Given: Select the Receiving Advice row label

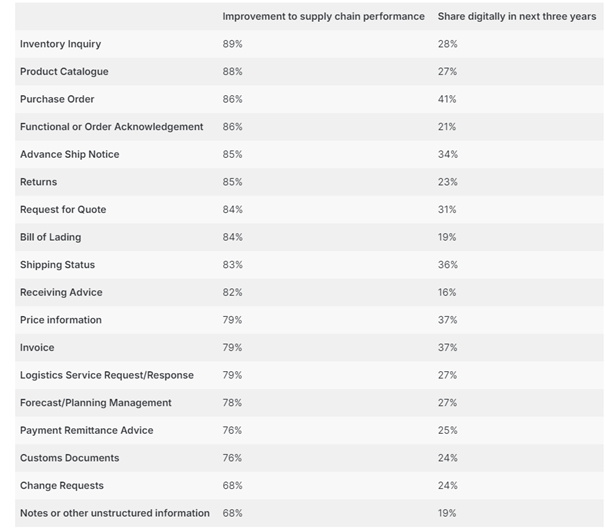Looking at the screenshot, I should click(61, 292).
